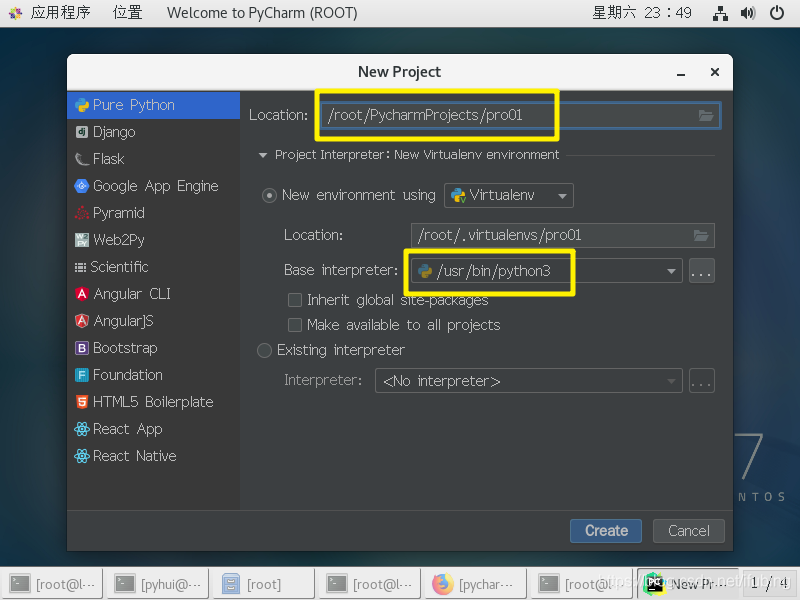800x600 pixels.
Task: Browse folder for project Location
Action: 706,115
